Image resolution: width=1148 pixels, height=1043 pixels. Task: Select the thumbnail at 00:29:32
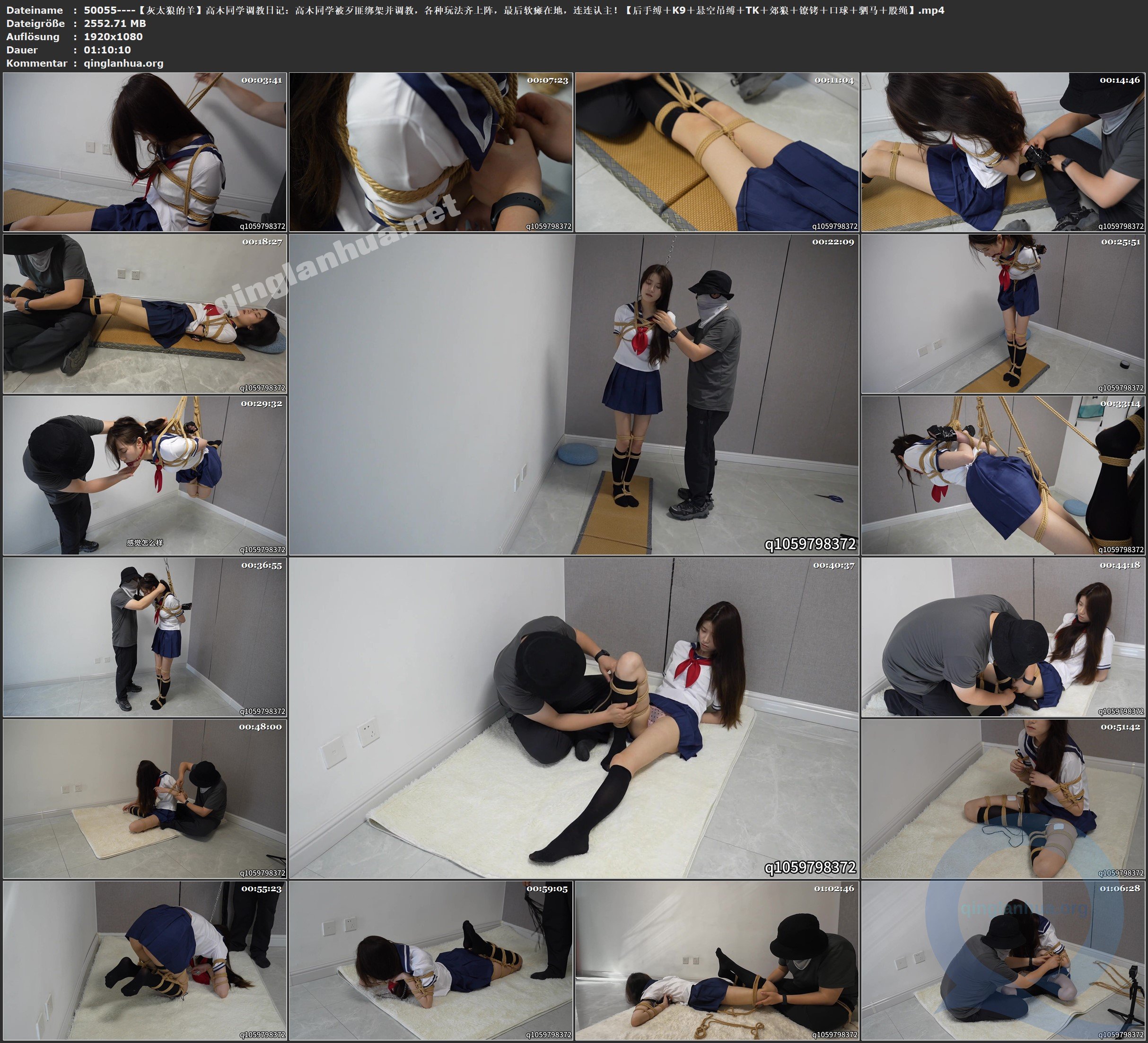click(145, 475)
